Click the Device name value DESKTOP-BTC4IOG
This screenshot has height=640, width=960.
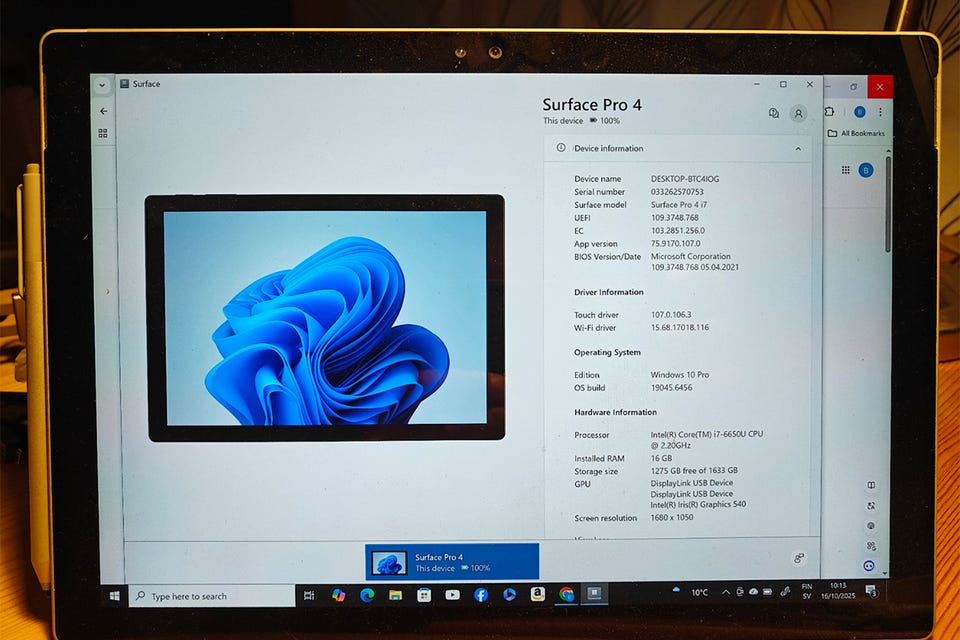point(684,179)
